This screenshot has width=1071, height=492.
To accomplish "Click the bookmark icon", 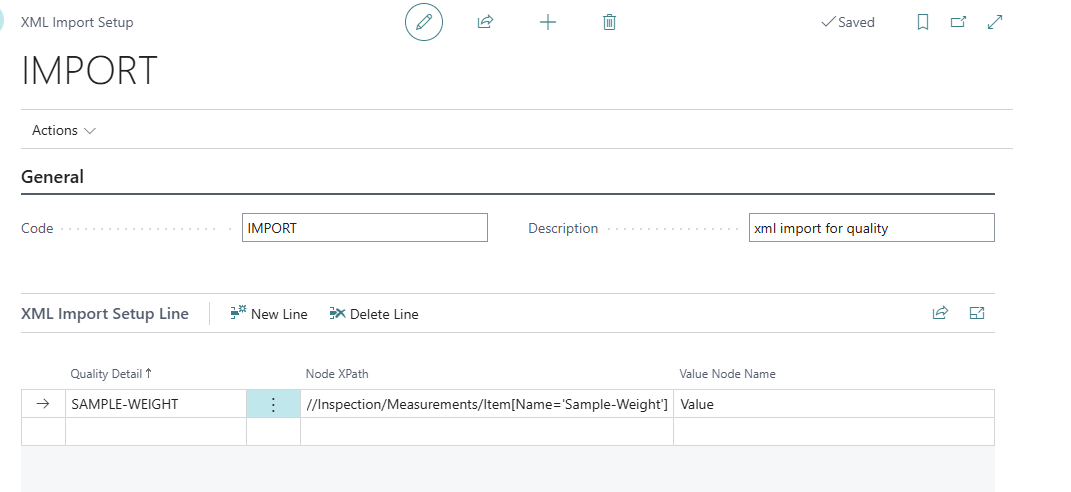I will (x=923, y=22).
